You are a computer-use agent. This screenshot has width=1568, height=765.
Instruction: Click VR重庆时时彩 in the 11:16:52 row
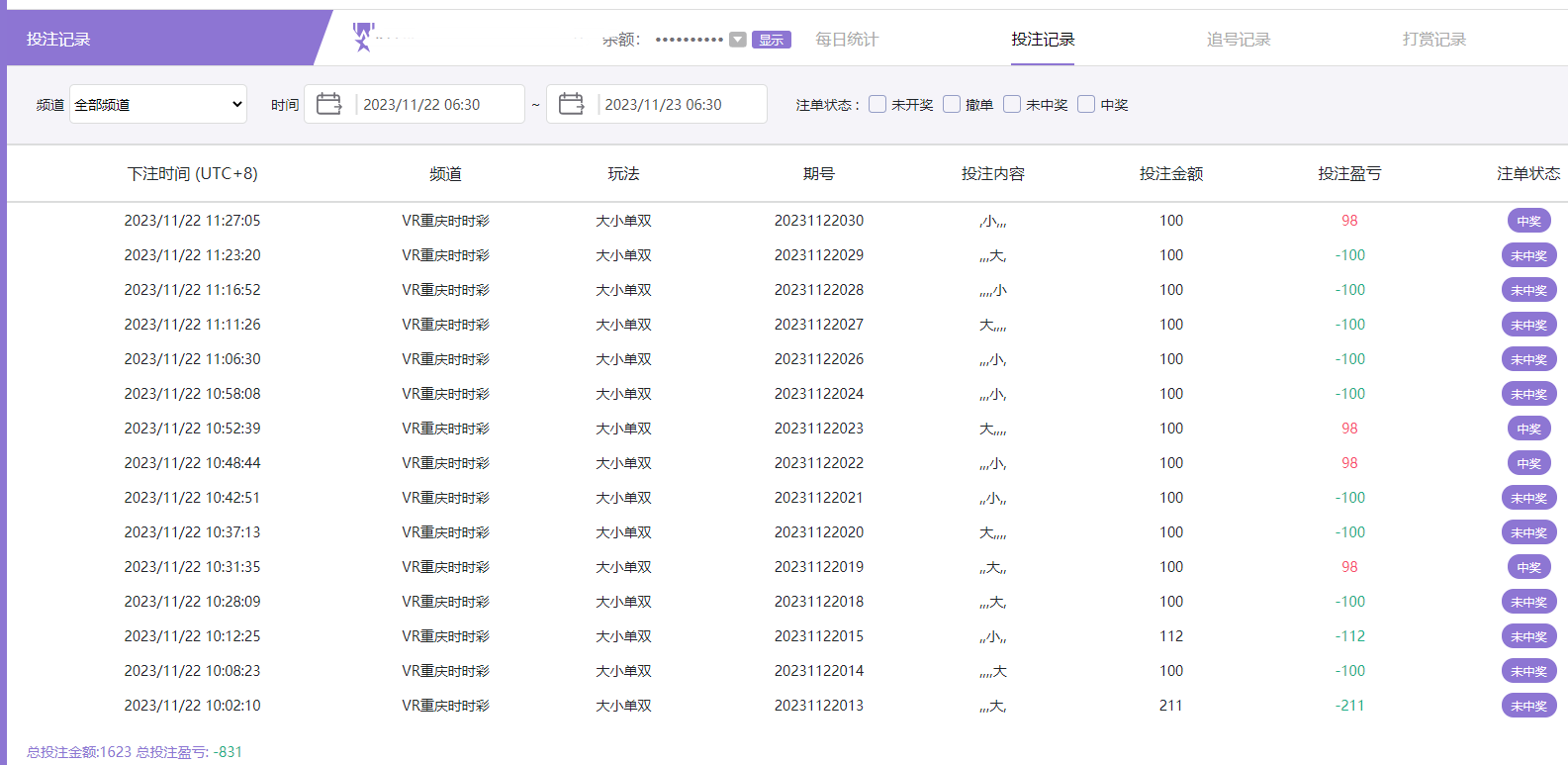[445, 290]
